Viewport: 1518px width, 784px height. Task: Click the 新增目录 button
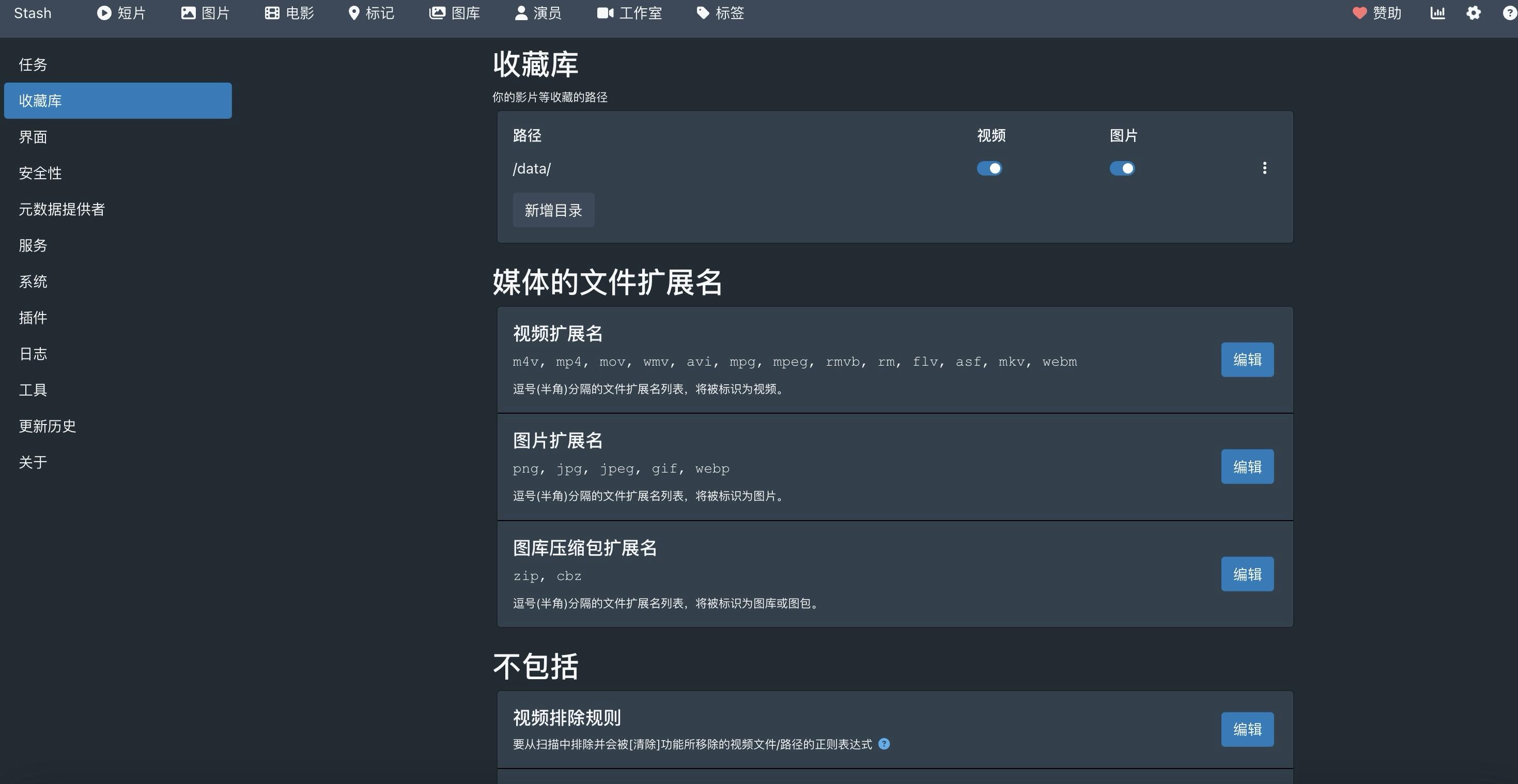553,210
